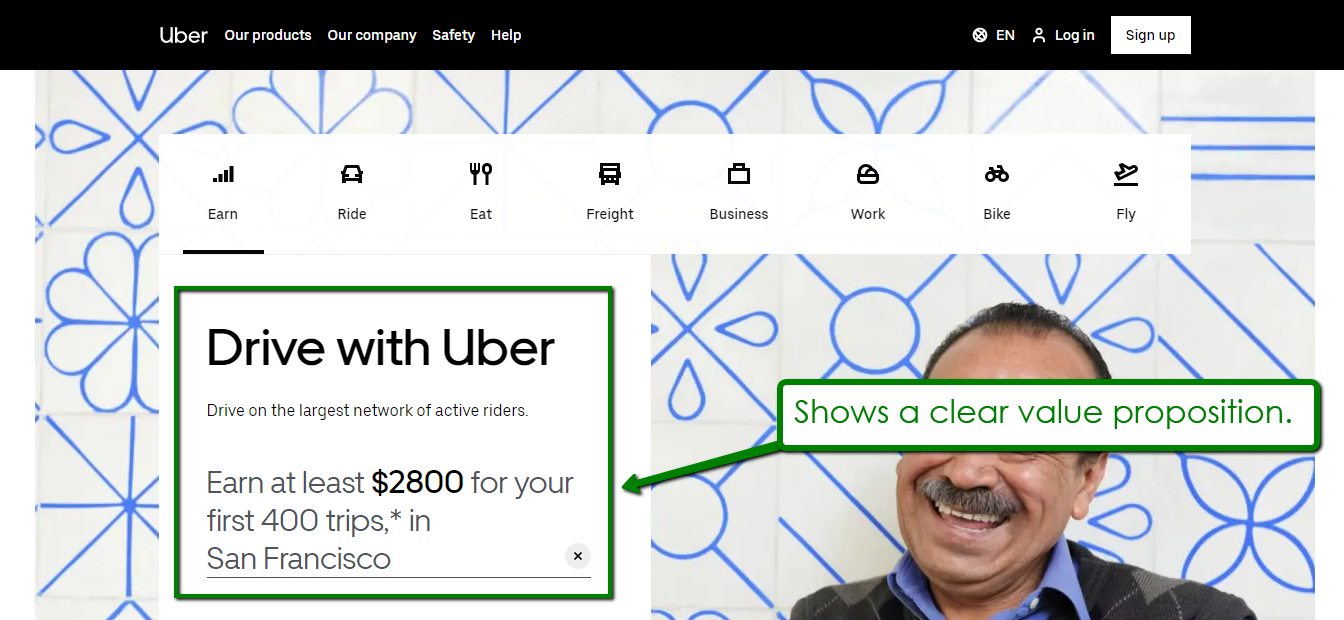Click the person icon beside Log in
The width and height of the screenshot is (1344, 620).
point(1039,35)
